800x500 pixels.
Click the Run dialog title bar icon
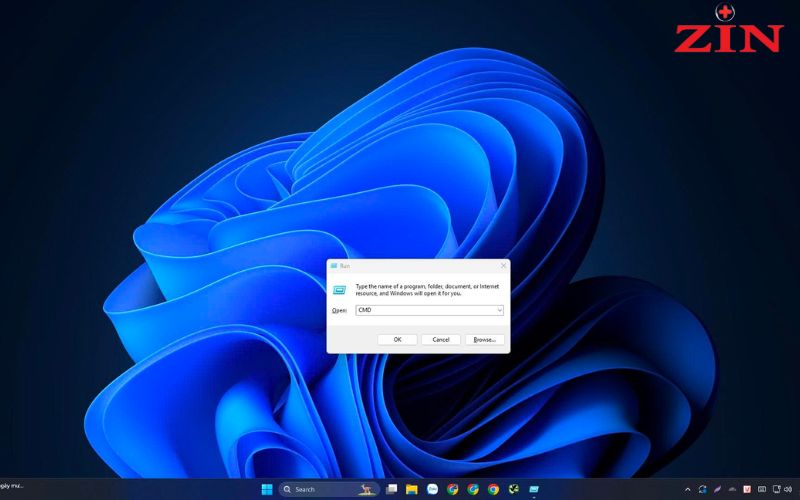(x=334, y=266)
